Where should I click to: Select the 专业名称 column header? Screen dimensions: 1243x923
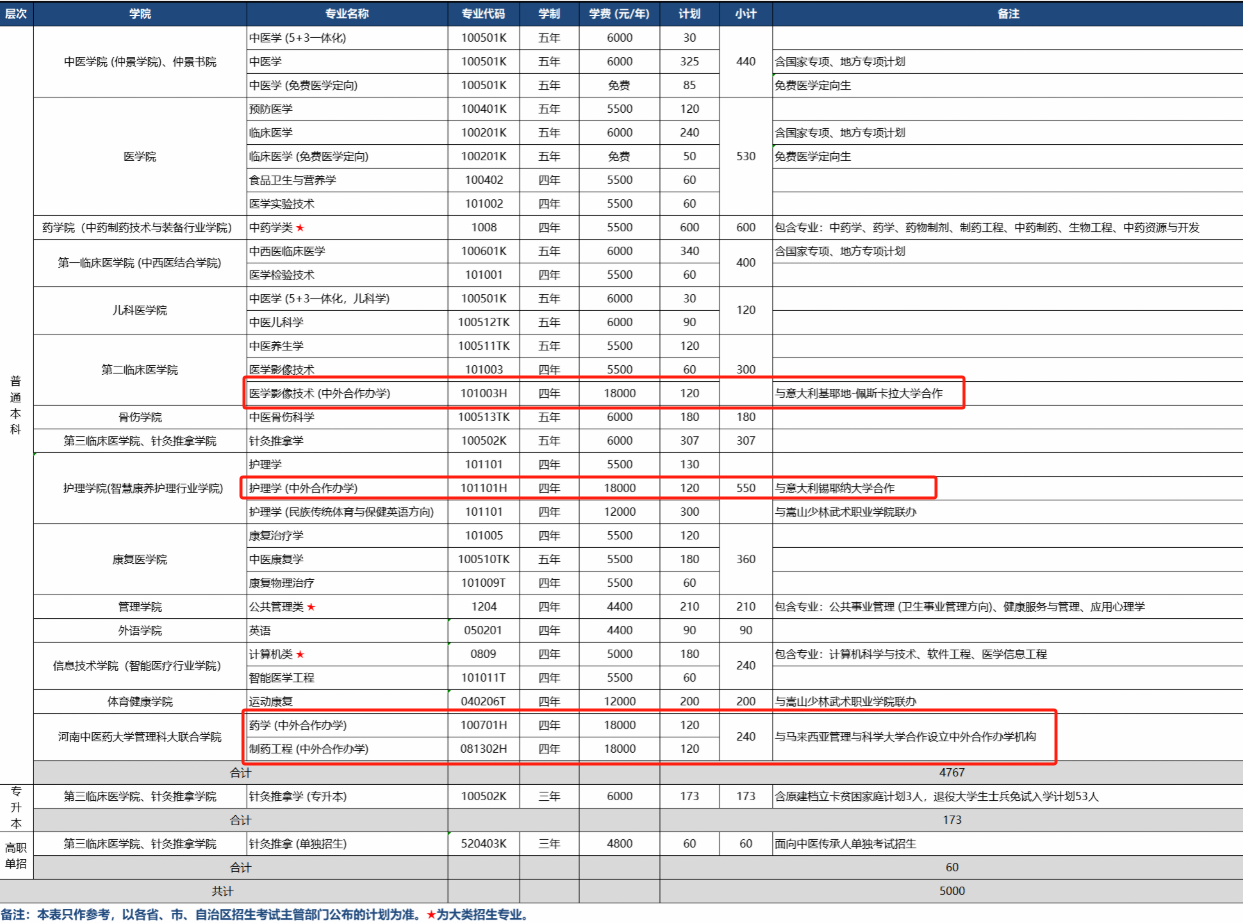pos(347,14)
